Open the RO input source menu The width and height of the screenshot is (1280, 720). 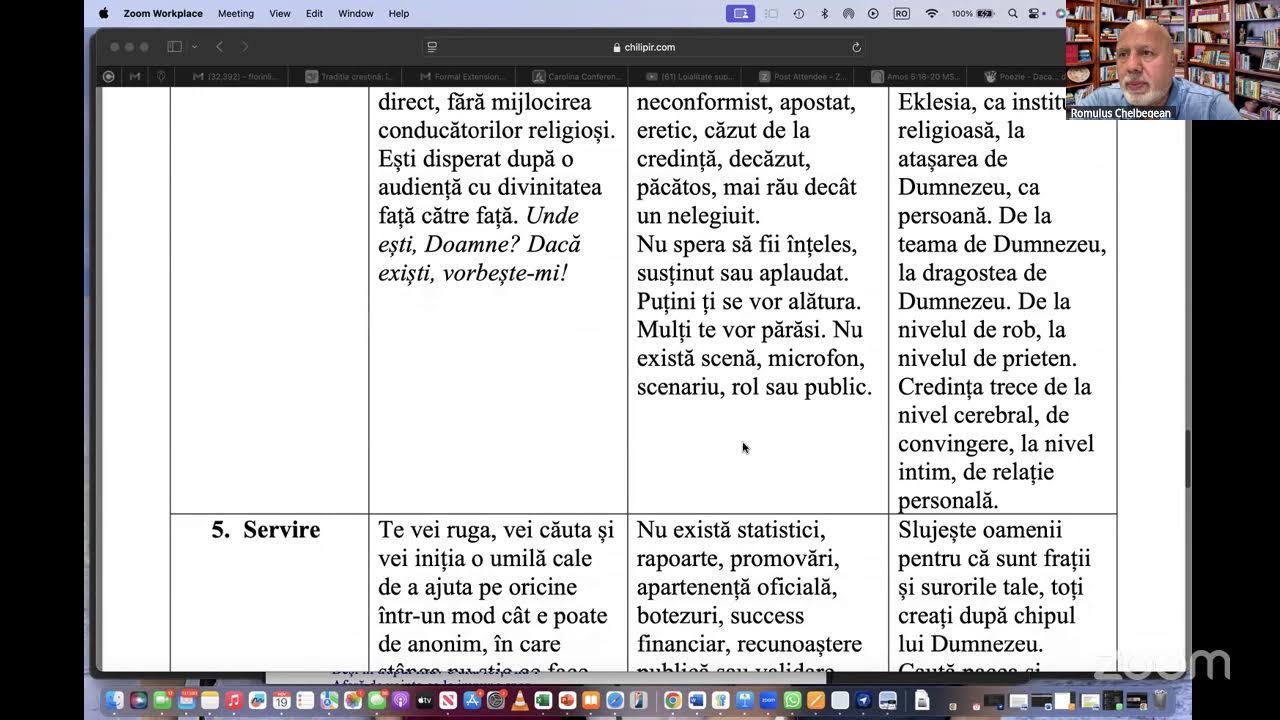click(902, 13)
